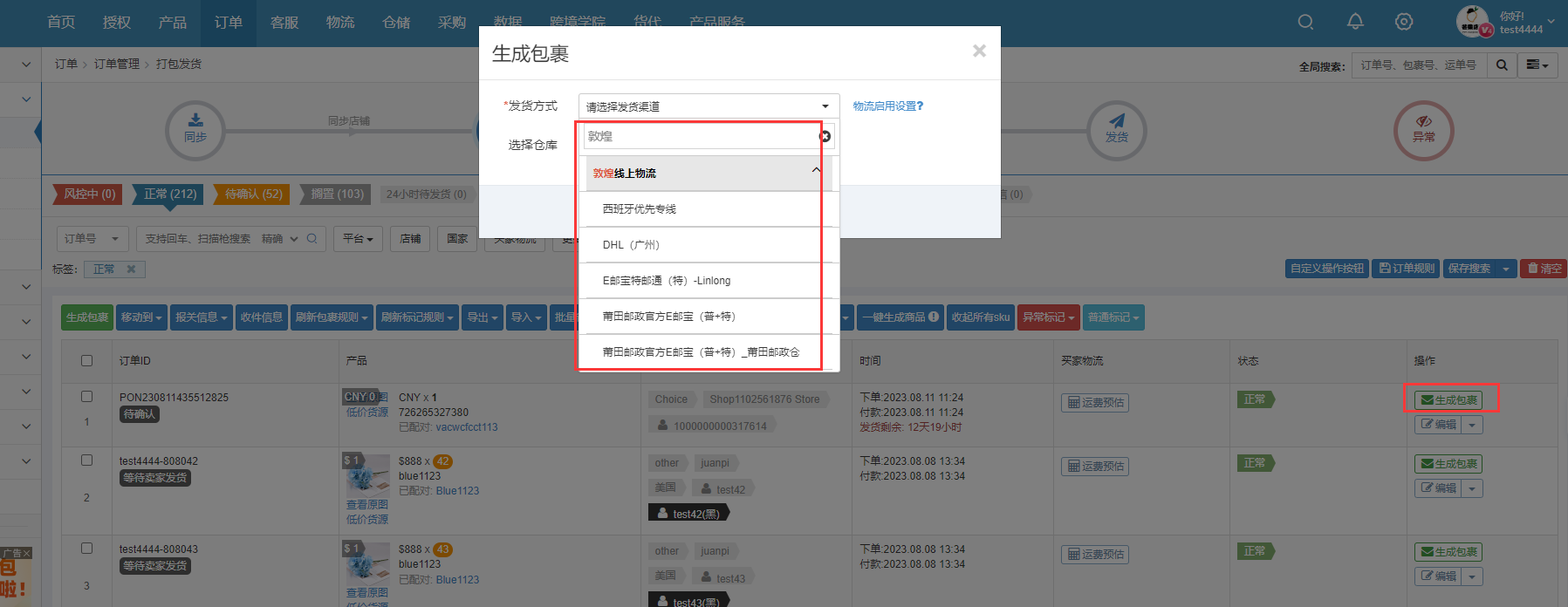Image resolution: width=1568 pixels, height=607 pixels.
Task: Click the 异常 exception circle icon
Action: (1424, 130)
